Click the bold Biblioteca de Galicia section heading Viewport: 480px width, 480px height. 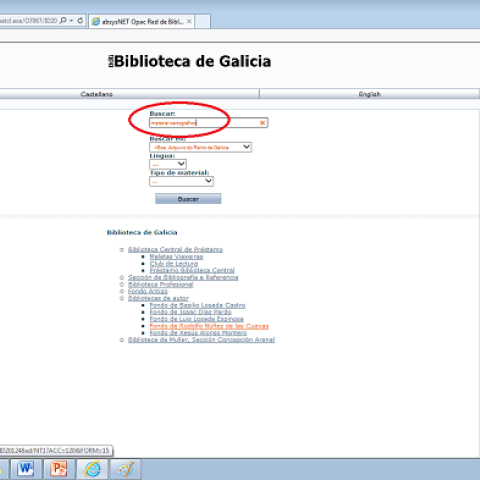142,232
